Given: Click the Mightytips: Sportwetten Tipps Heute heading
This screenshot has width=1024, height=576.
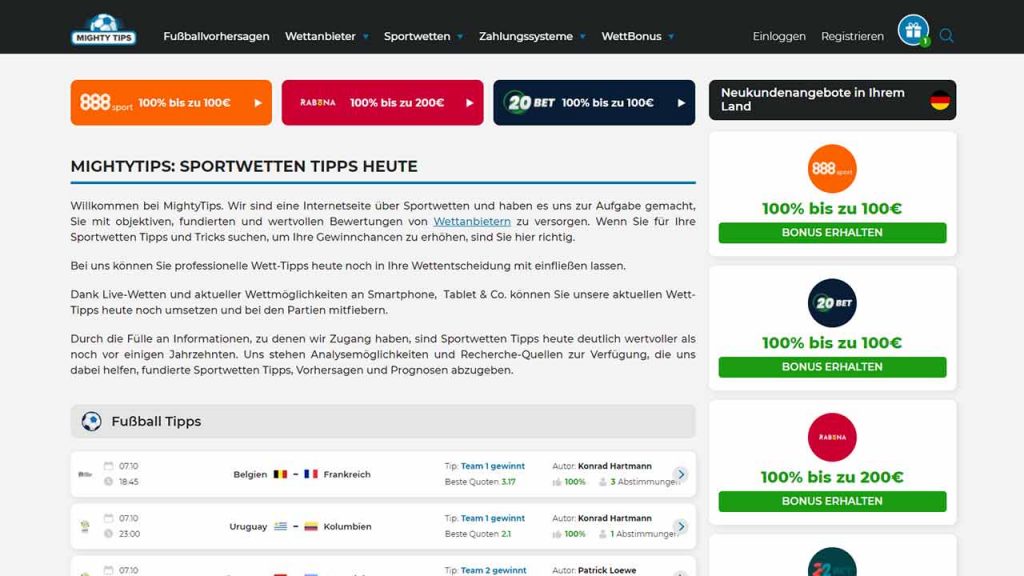Looking at the screenshot, I should pyautogui.click(x=244, y=167).
